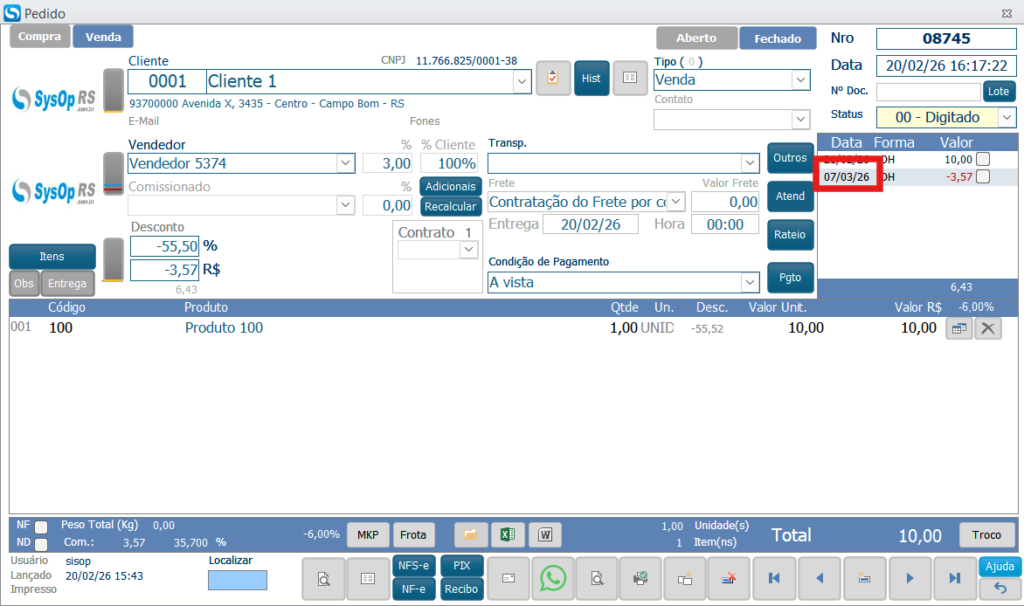Click the Recalcular button

tap(451, 206)
